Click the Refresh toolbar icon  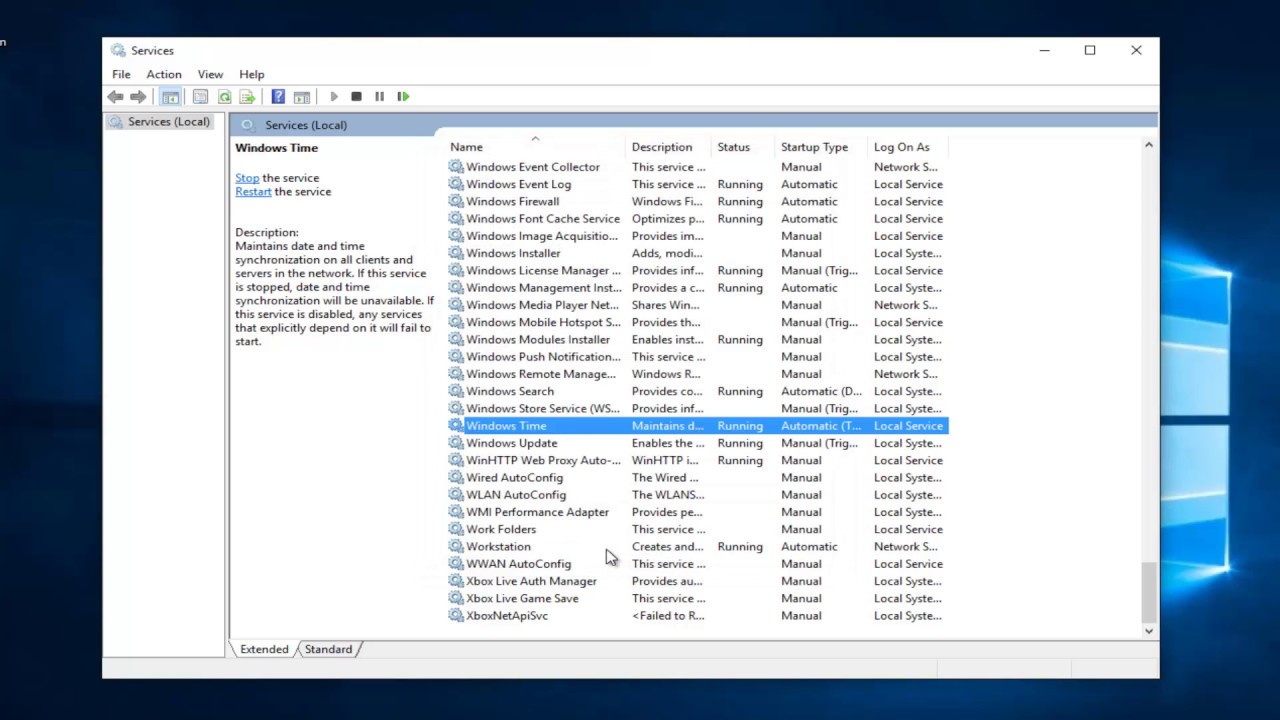[x=224, y=97]
